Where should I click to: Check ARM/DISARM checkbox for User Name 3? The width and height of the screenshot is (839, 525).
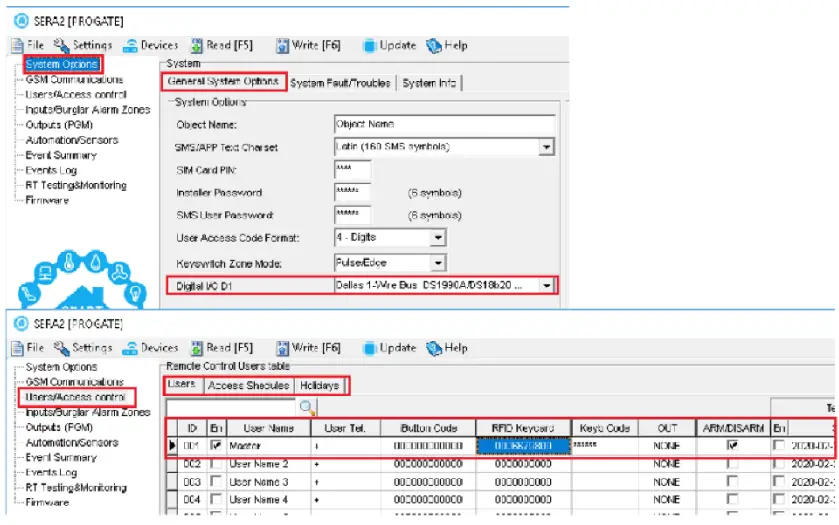(732, 482)
